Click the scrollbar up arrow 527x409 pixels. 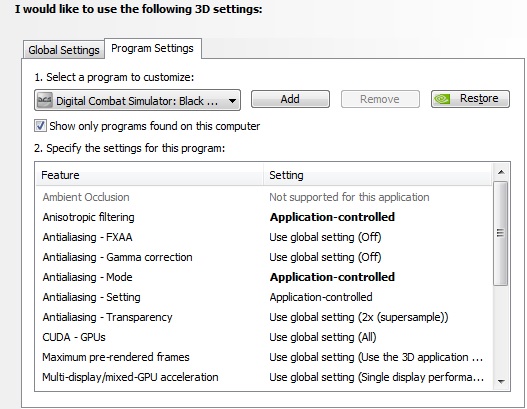(501, 172)
